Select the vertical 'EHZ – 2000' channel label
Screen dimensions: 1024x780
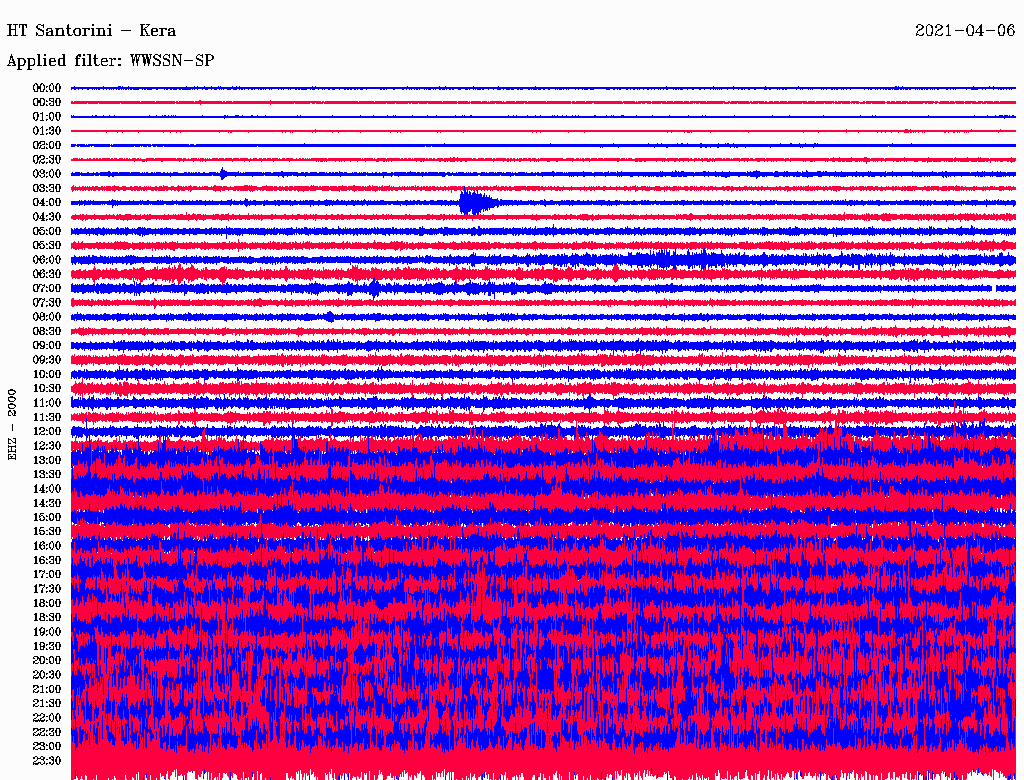(x=12, y=425)
